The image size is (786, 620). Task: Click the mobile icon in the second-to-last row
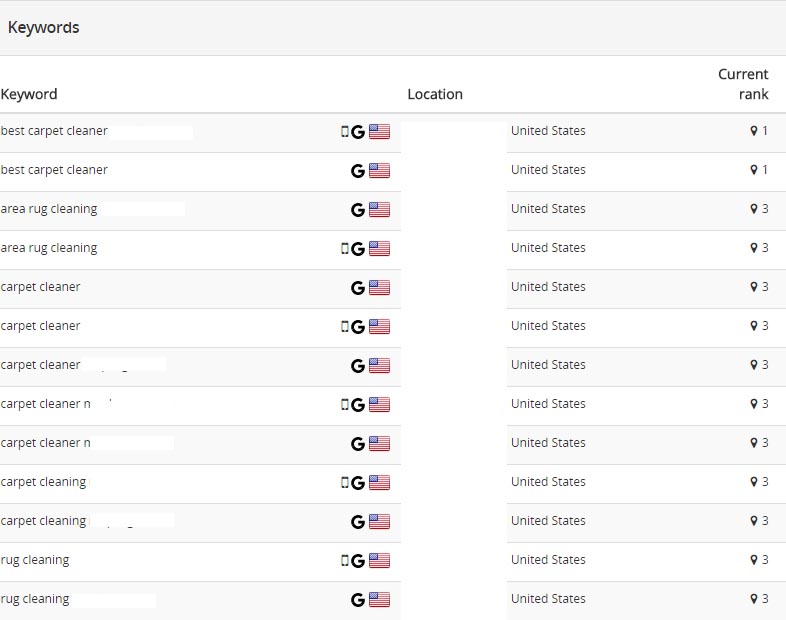[345, 561]
